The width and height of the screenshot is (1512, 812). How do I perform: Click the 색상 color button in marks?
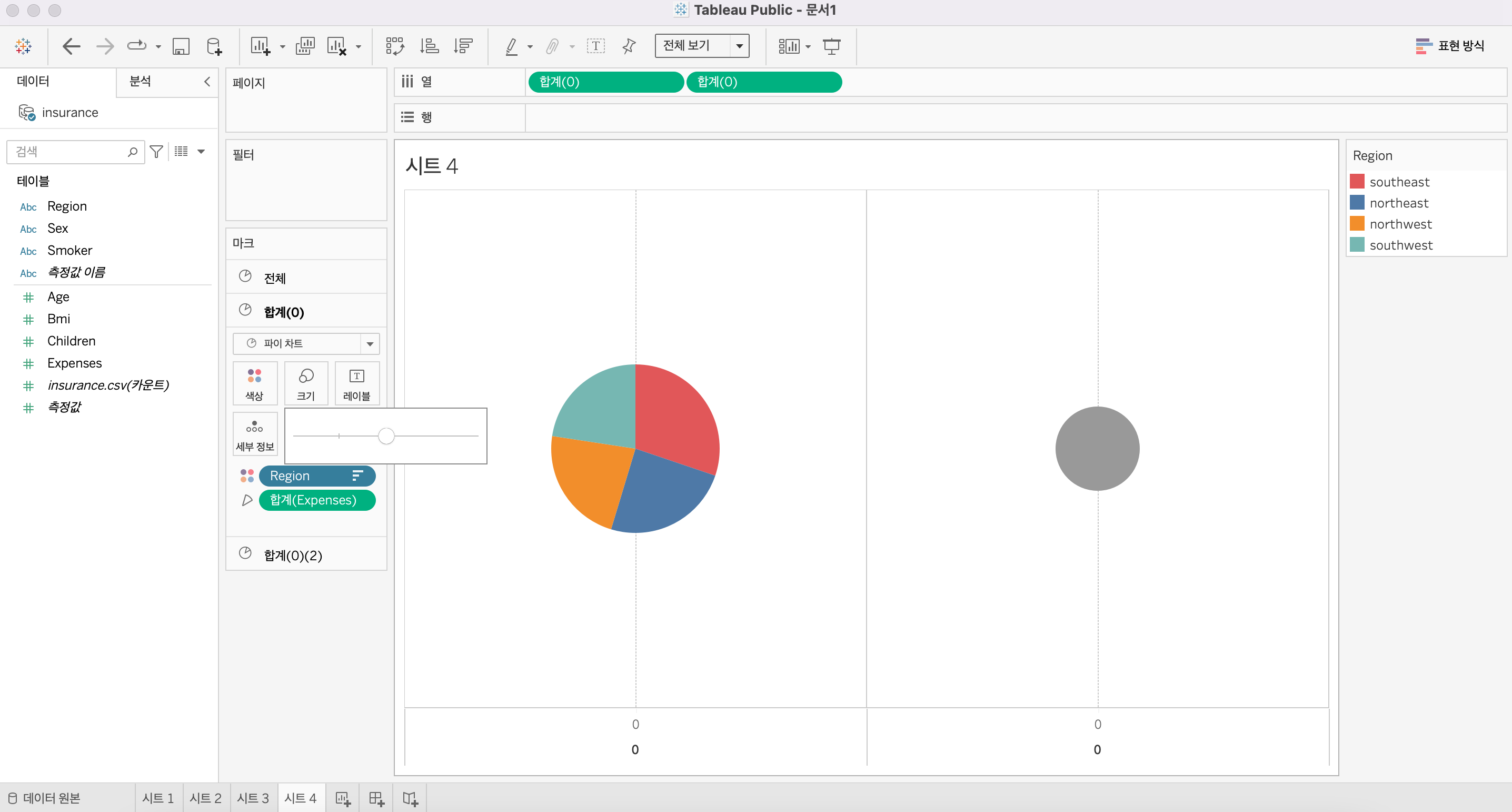pos(254,383)
